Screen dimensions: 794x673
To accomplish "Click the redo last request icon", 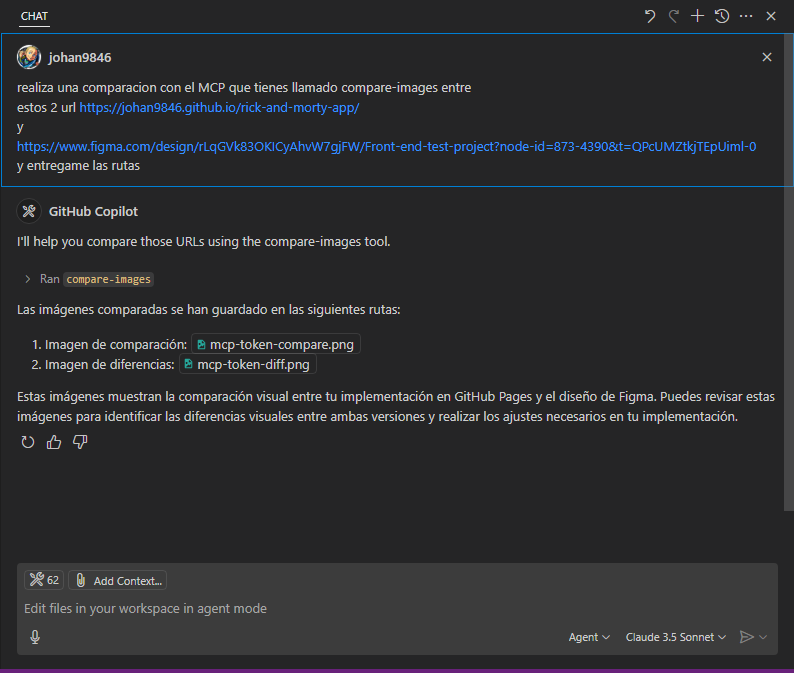I will [673, 16].
